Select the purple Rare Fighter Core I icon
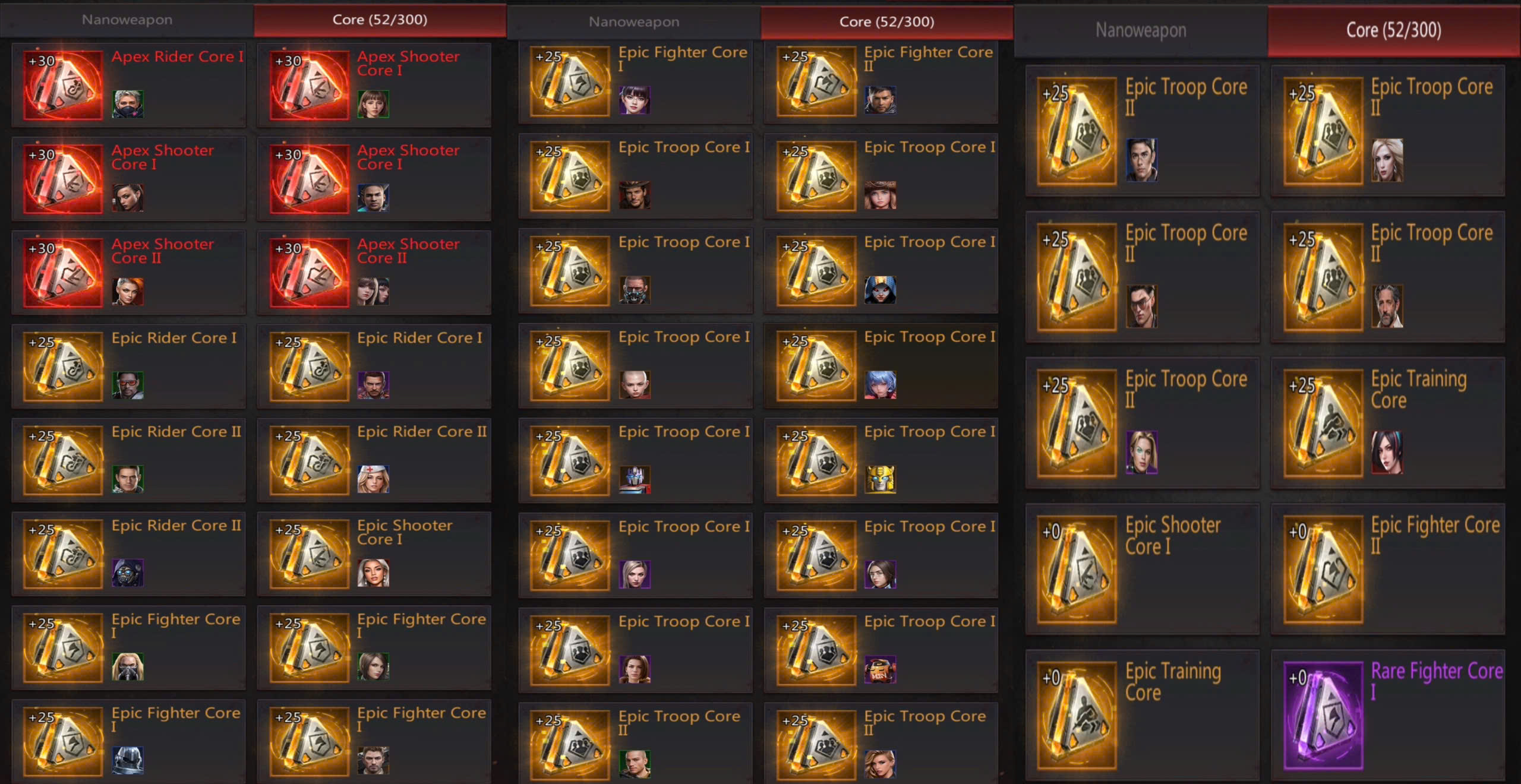Image resolution: width=1521 pixels, height=784 pixels. [1323, 716]
